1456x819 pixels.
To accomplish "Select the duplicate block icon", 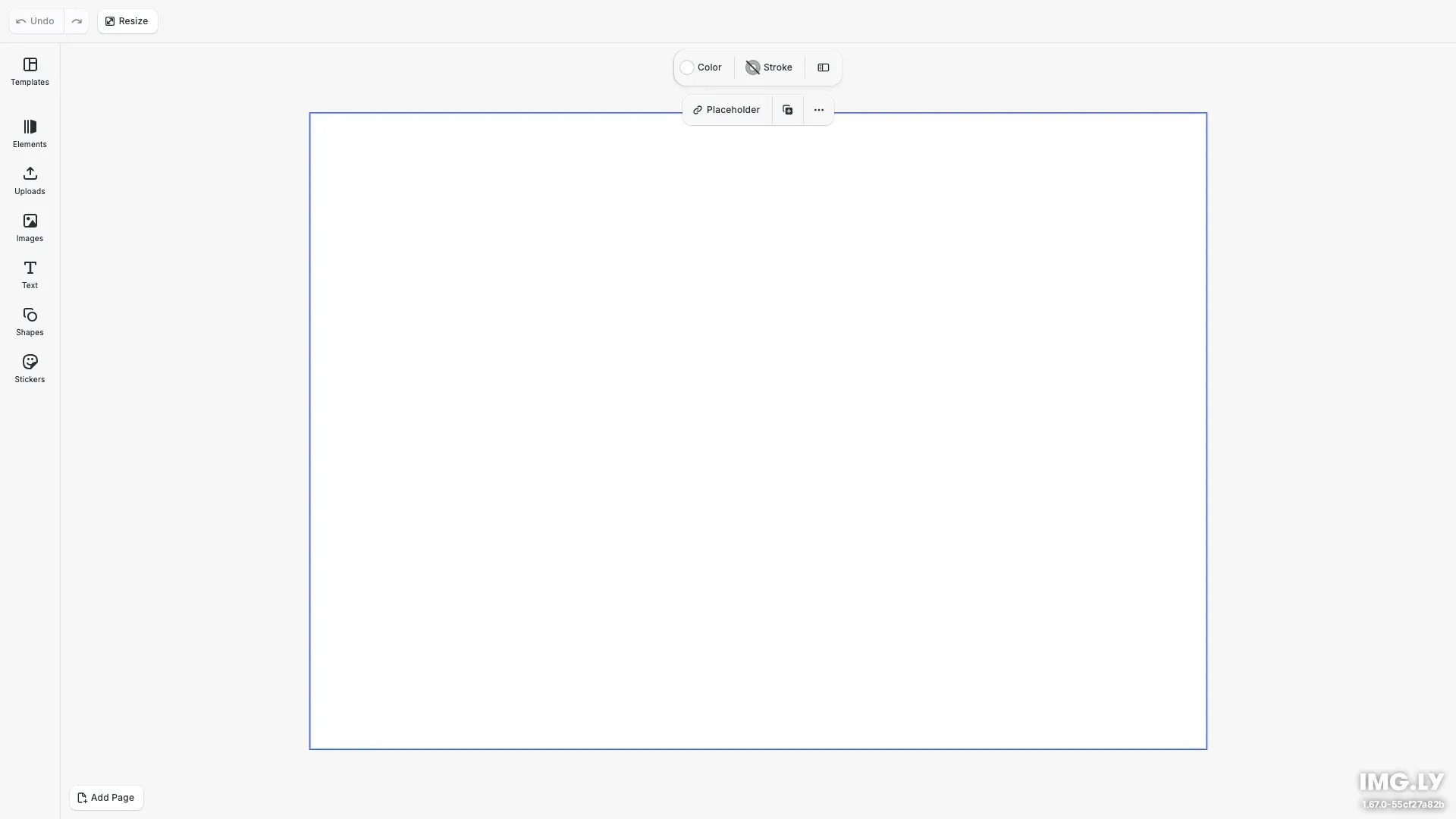I will point(788,109).
